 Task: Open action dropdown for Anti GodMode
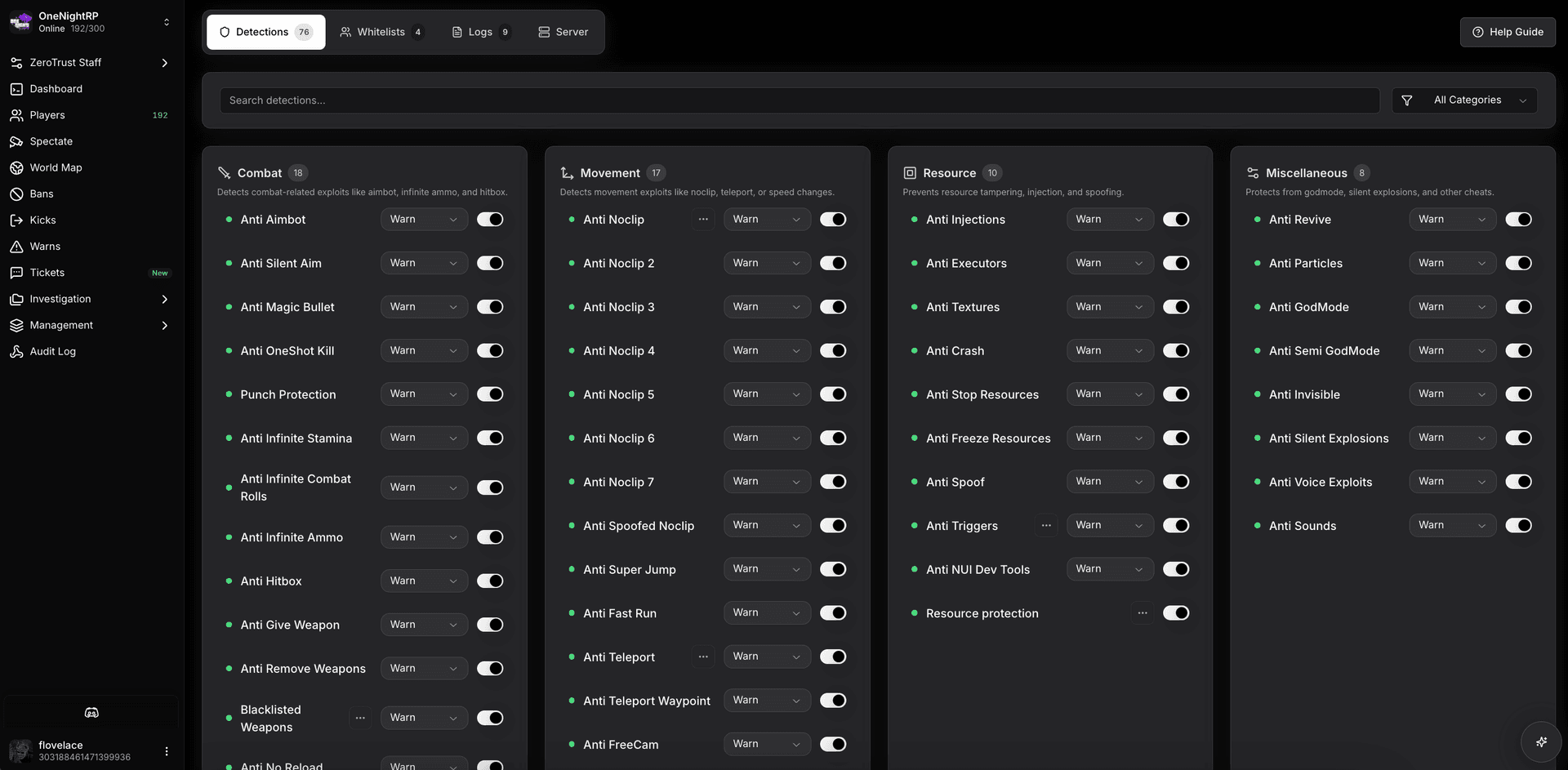pyautogui.click(x=1453, y=307)
